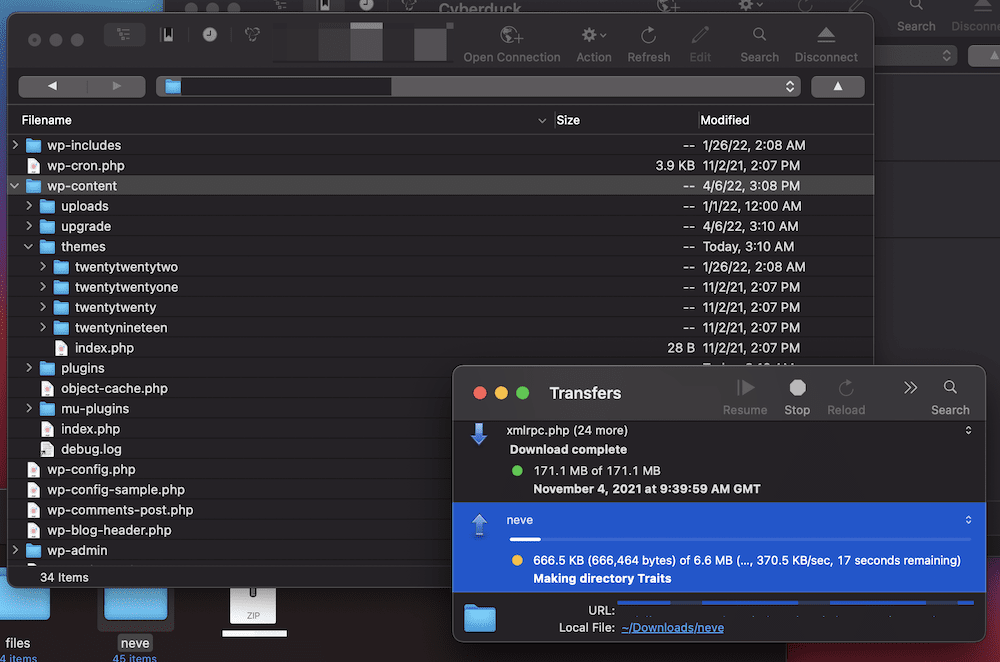Viewport: 1000px width, 662px height.
Task: Open Search in the Transfers window
Action: [948, 394]
